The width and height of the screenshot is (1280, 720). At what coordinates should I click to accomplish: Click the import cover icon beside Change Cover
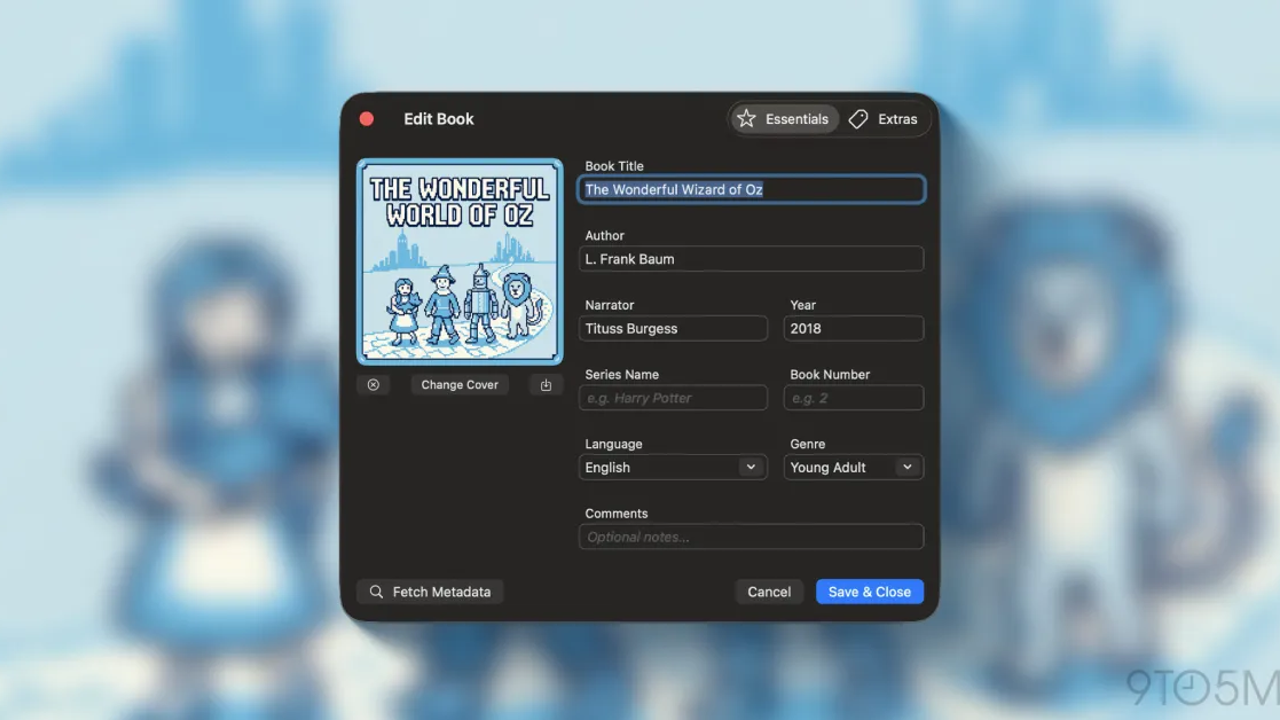pyautogui.click(x=545, y=384)
